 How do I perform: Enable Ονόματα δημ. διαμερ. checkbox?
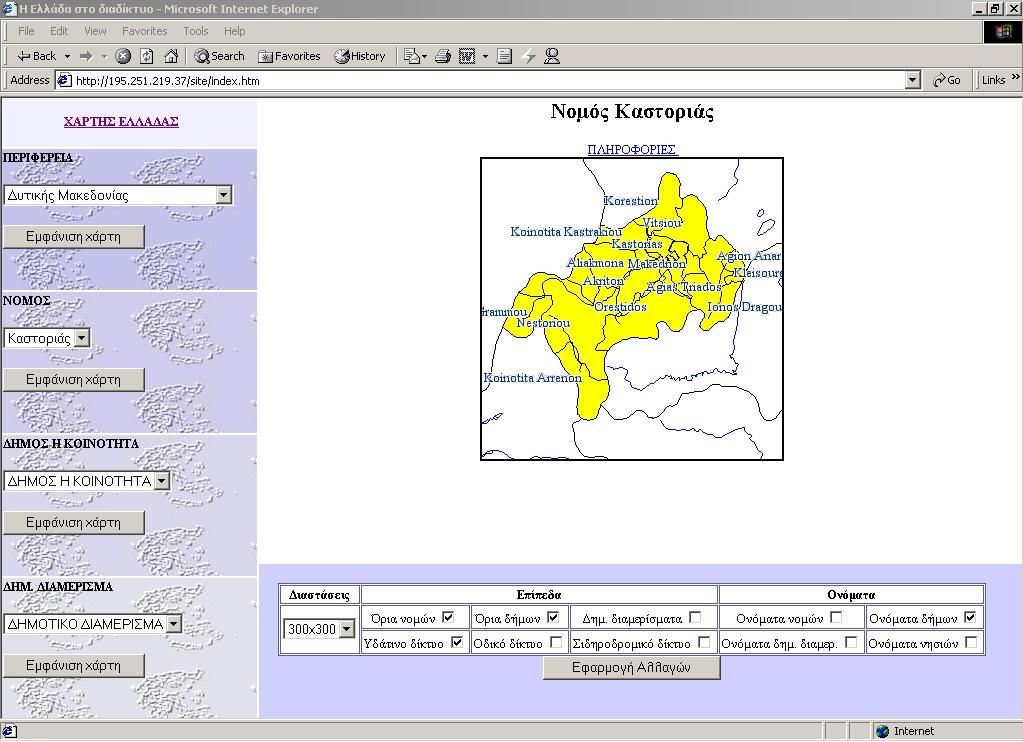tap(851, 642)
